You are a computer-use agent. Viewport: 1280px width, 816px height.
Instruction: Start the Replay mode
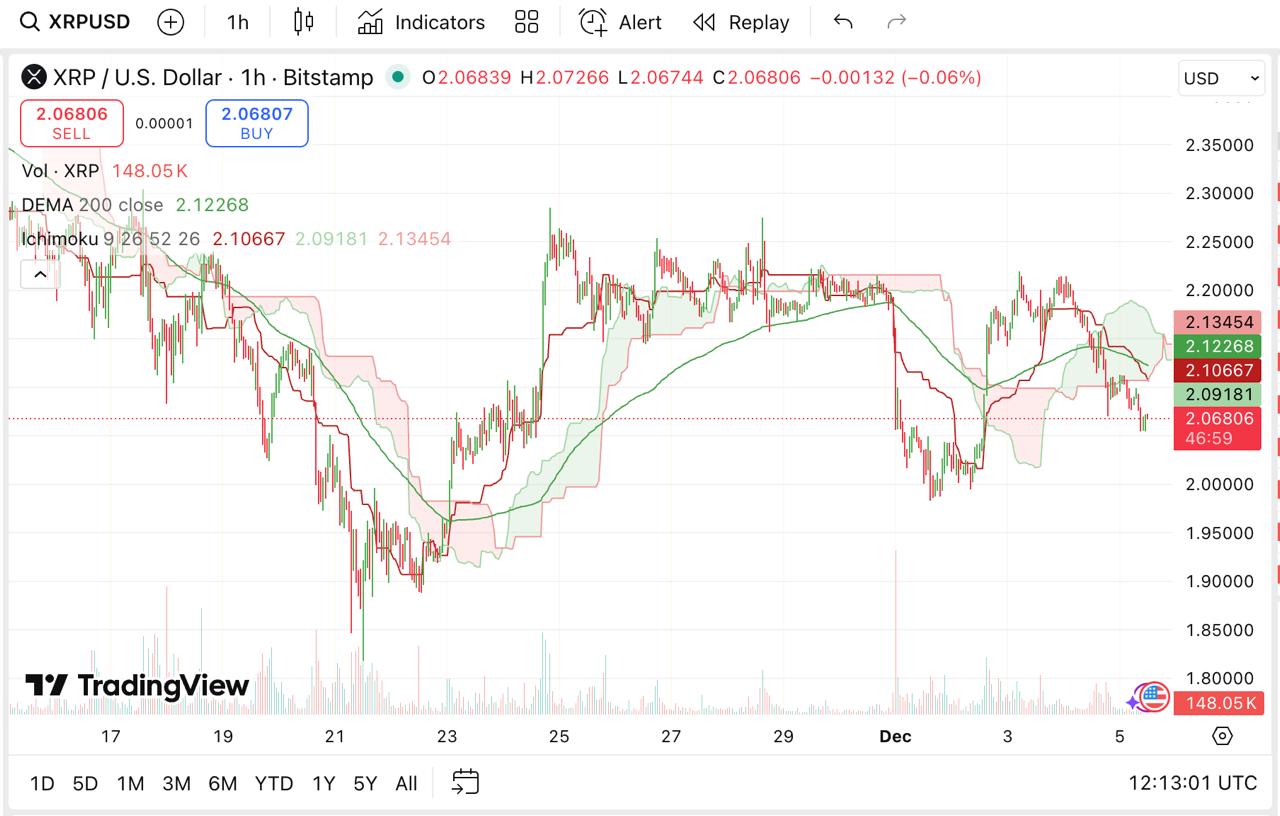pyautogui.click(x=740, y=22)
